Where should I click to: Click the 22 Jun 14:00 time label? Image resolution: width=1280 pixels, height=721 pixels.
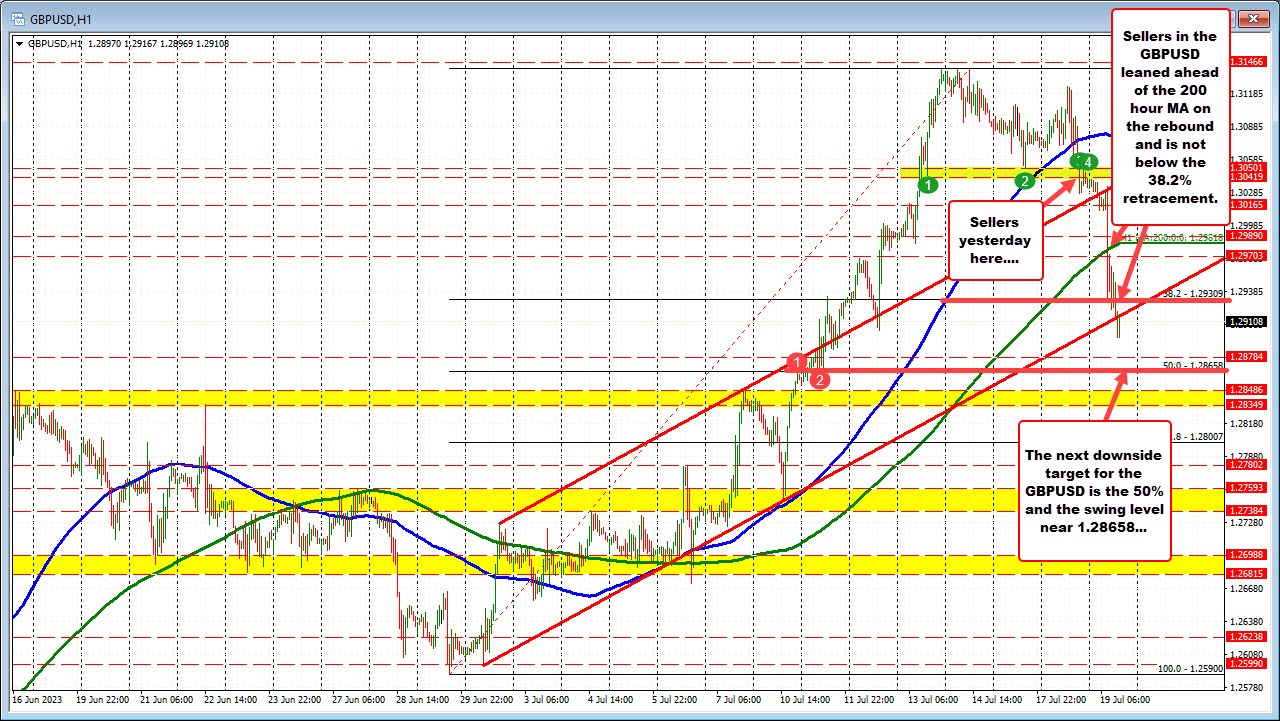231,700
